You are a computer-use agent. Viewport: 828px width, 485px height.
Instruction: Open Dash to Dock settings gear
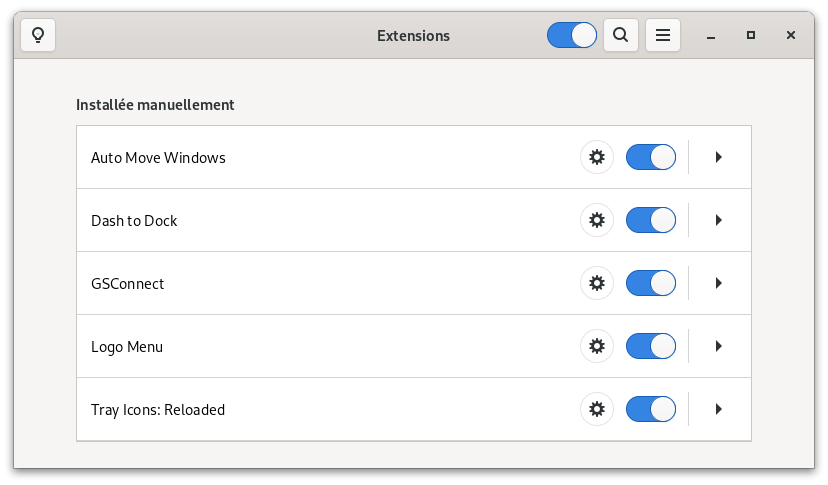597,220
